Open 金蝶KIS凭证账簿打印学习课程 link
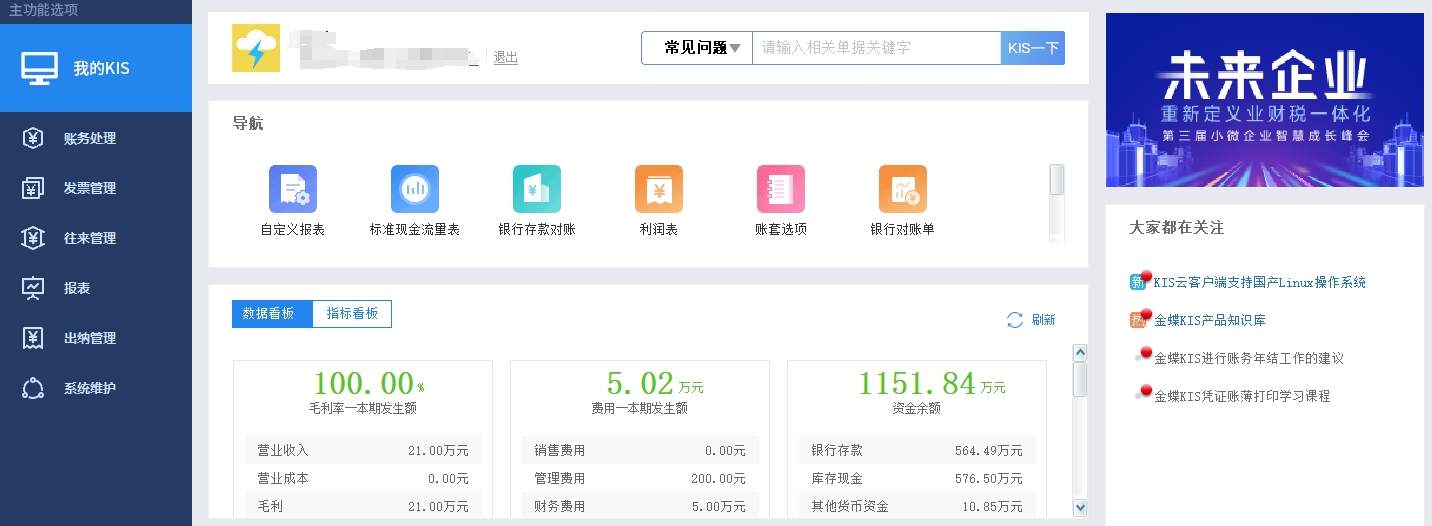This screenshot has width=1432, height=526. (x=1242, y=396)
